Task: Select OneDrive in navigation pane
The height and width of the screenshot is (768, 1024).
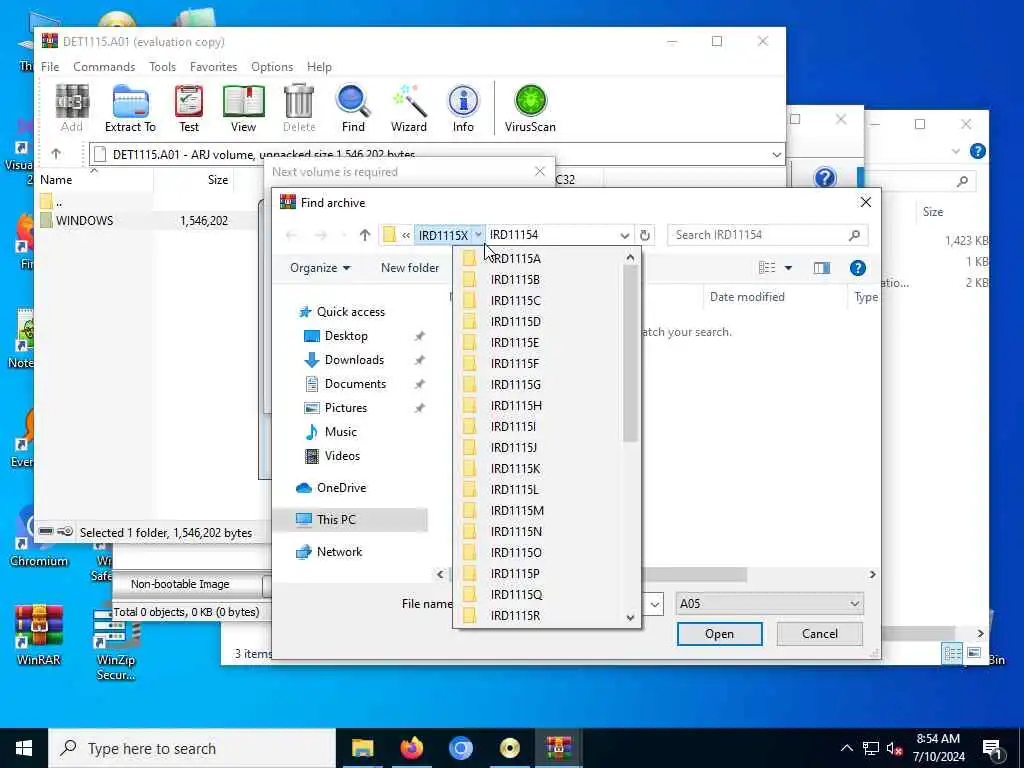Action: pos(341,488)
